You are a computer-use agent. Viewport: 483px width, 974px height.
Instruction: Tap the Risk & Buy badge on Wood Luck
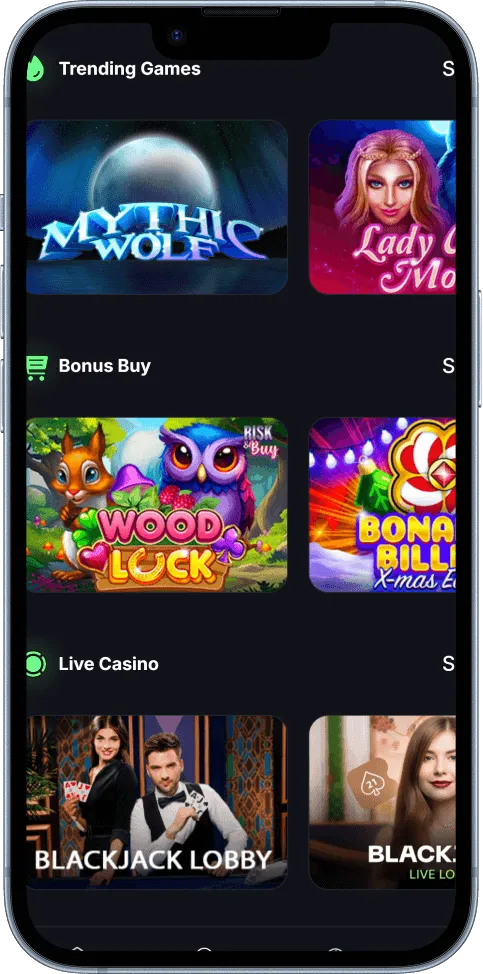[261, 442]
